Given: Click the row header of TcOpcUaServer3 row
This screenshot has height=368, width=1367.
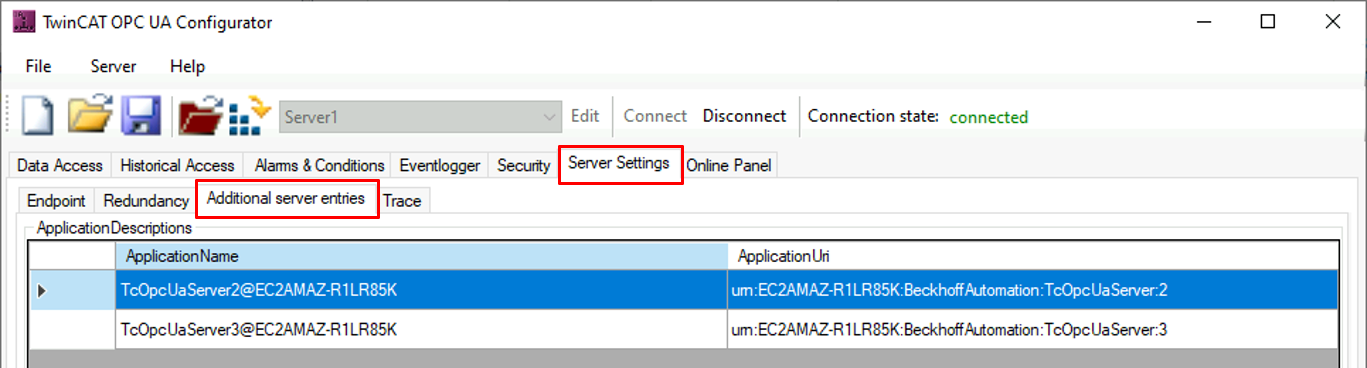Looking at the screenshot, I should pos(72,328).
